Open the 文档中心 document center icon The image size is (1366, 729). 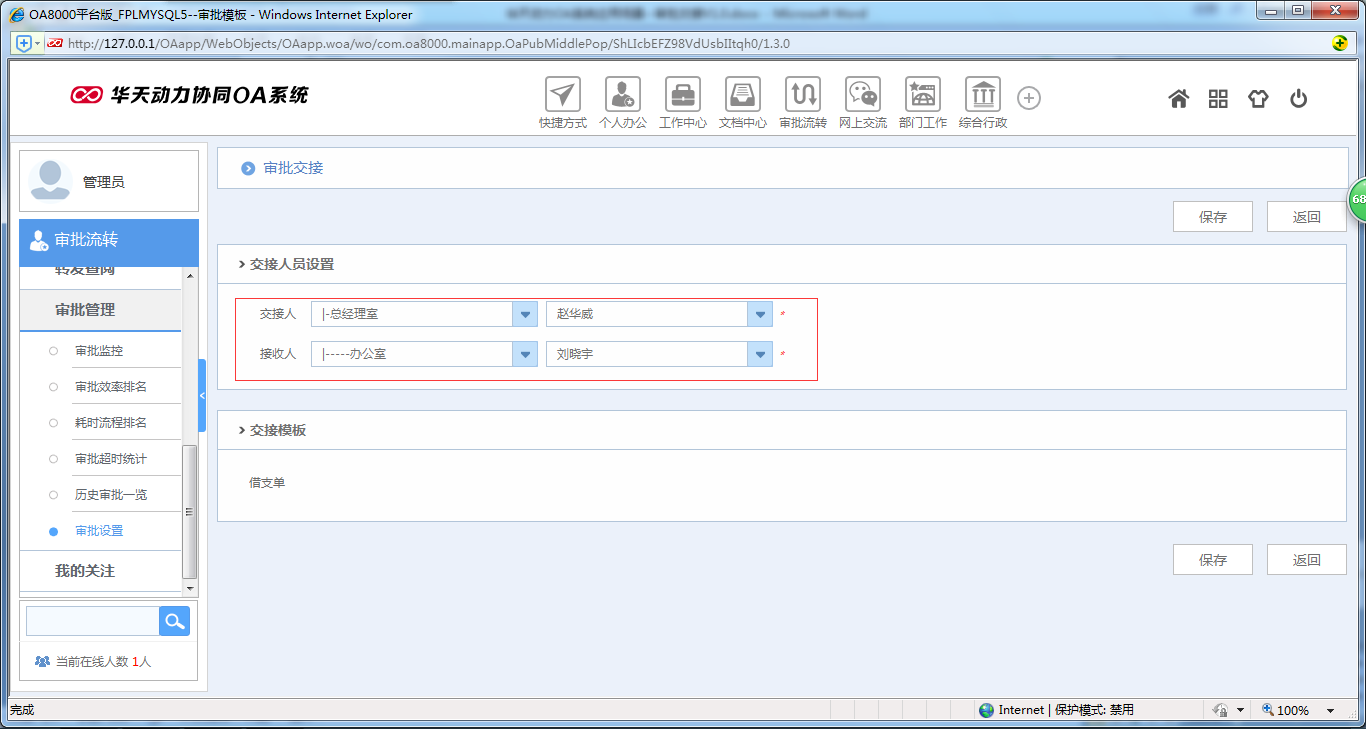pyautogui.click(x=742, y=95)
